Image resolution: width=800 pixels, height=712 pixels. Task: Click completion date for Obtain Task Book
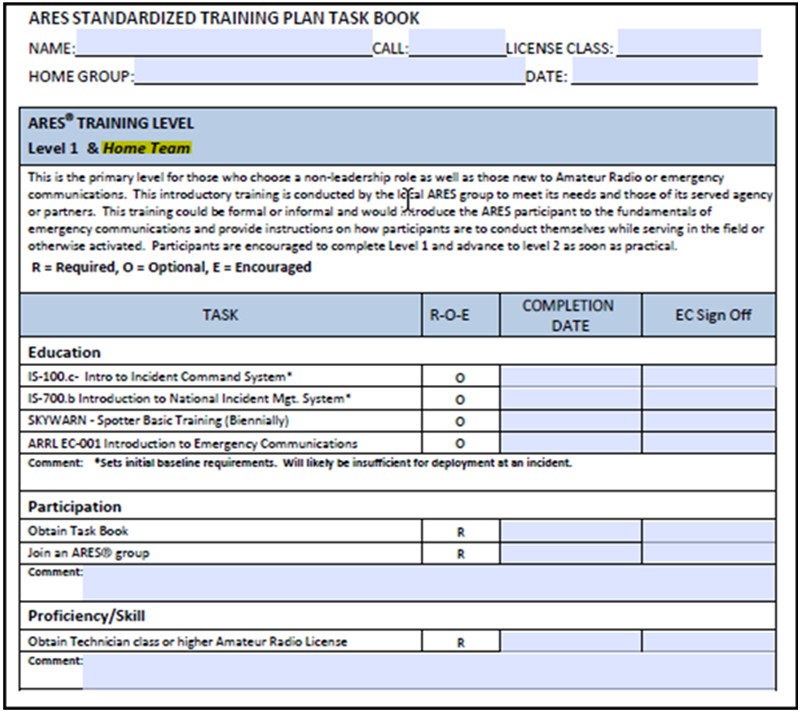pos(569,531)
